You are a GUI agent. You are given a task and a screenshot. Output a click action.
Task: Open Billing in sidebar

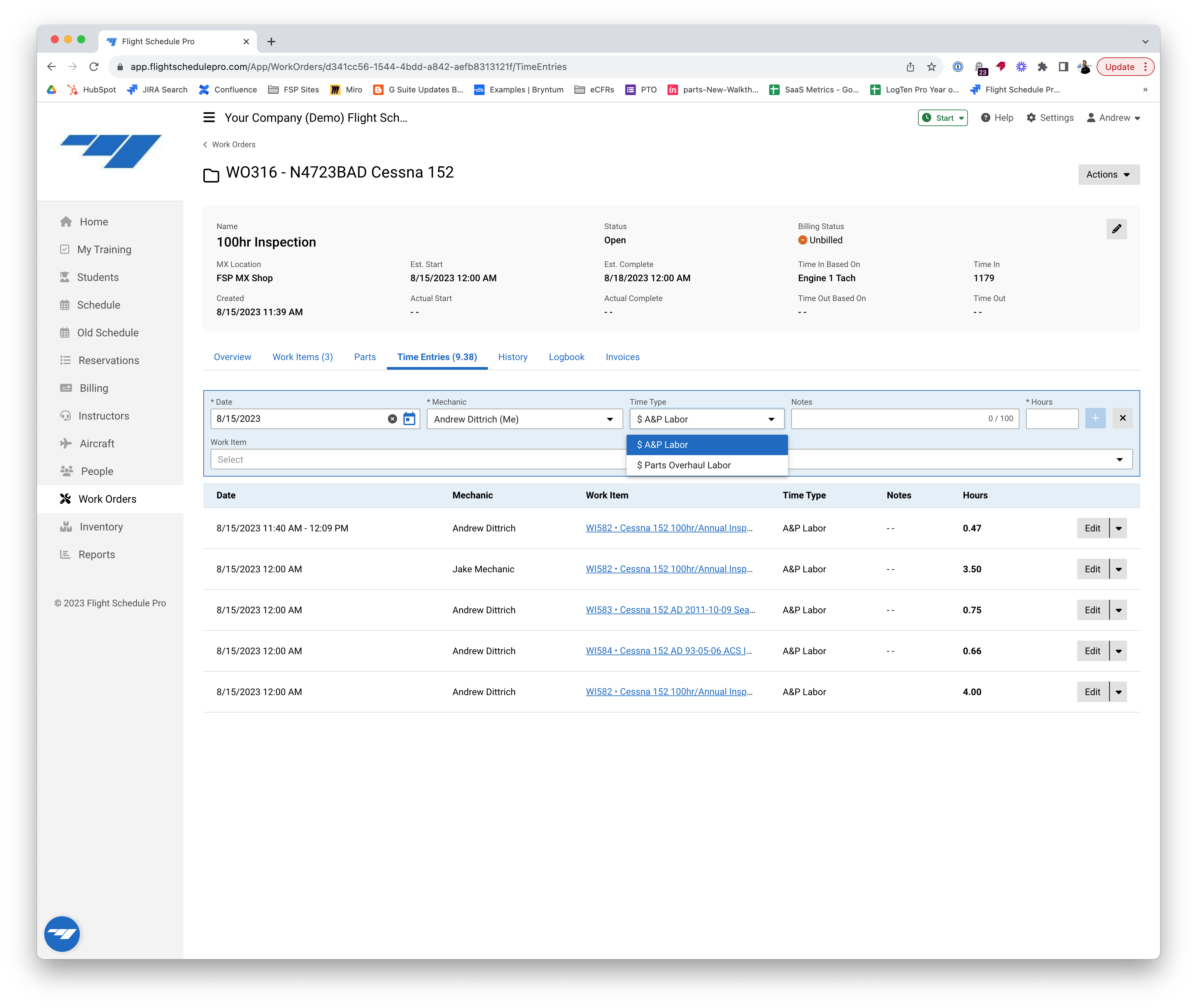click(x=84, y=388)
